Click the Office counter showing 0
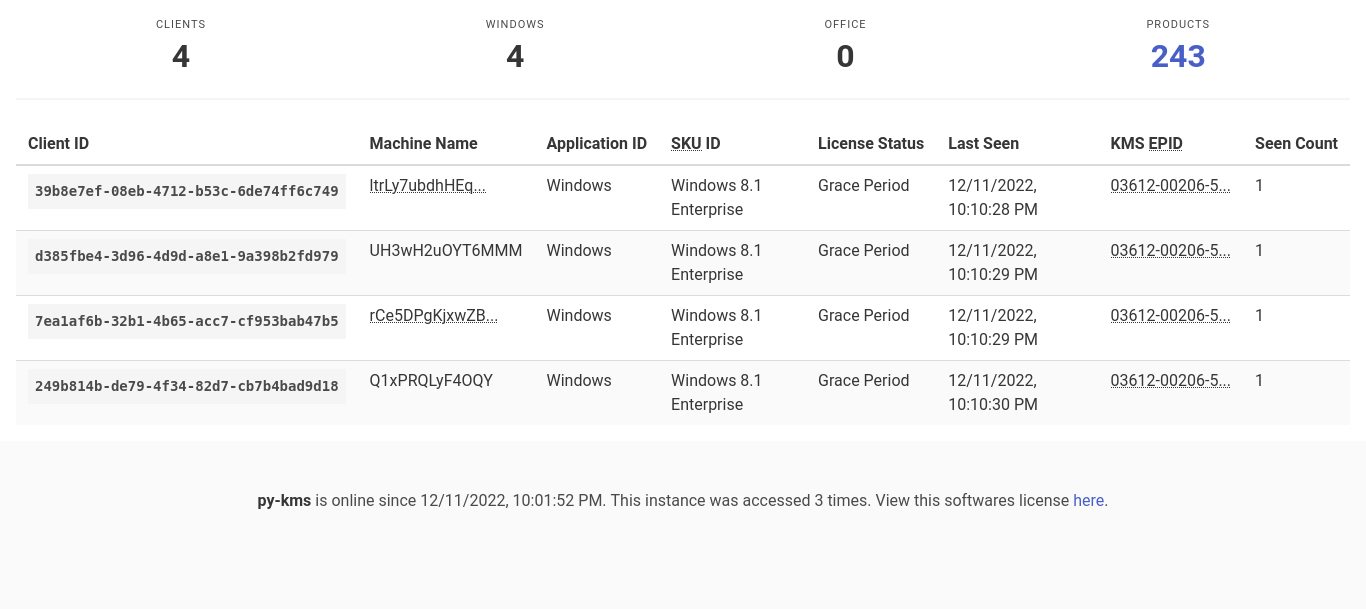 pyautogui.click(x=845, y=56)
